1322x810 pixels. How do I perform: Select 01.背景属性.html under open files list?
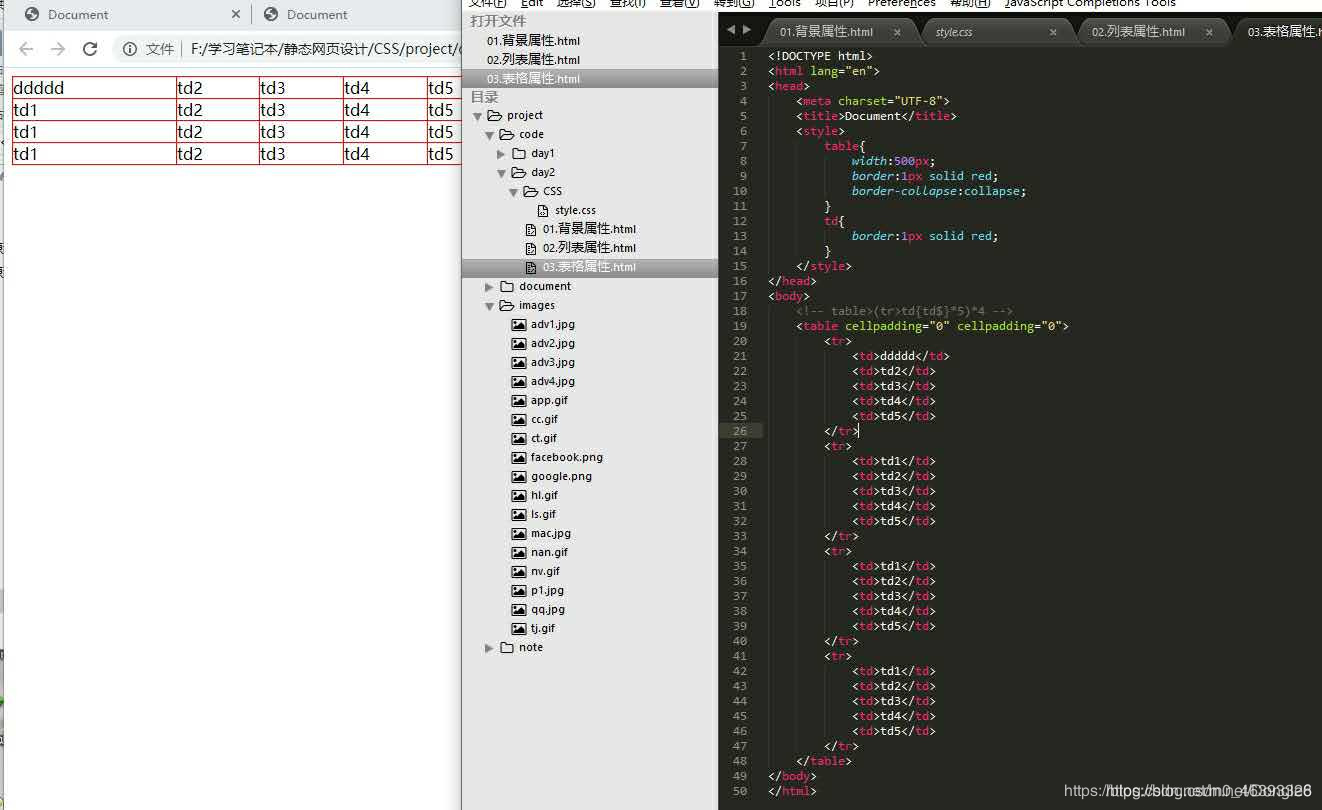pos(533,41)
